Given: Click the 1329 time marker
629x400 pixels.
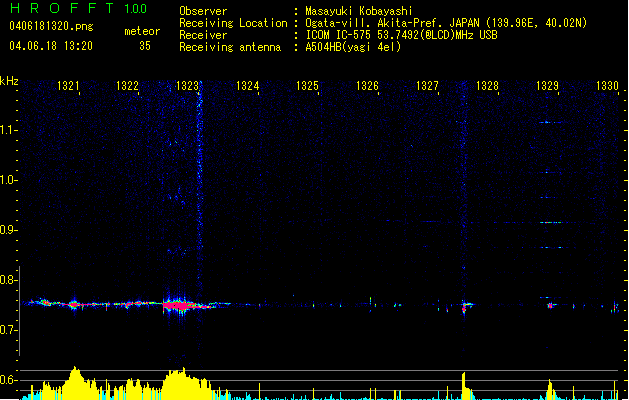Looking at the screenshot, I should (548, 86).
